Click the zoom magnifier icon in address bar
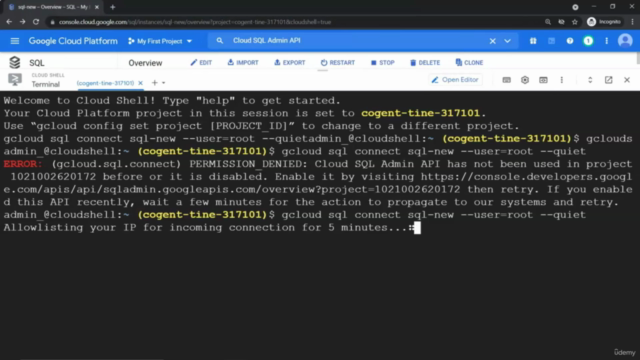 [x=548, y=22]
